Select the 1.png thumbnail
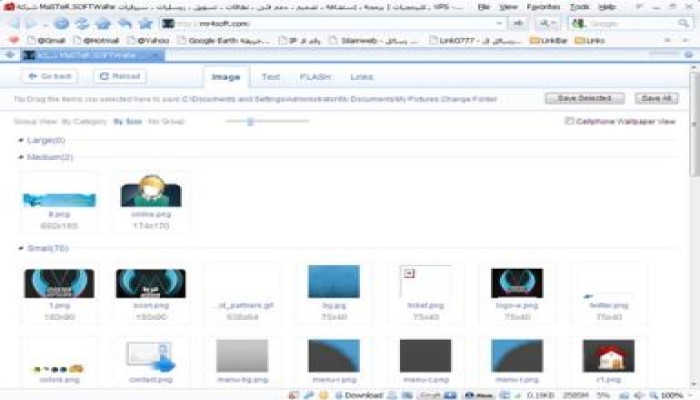 pyautogui.click(x=59, y=283)
